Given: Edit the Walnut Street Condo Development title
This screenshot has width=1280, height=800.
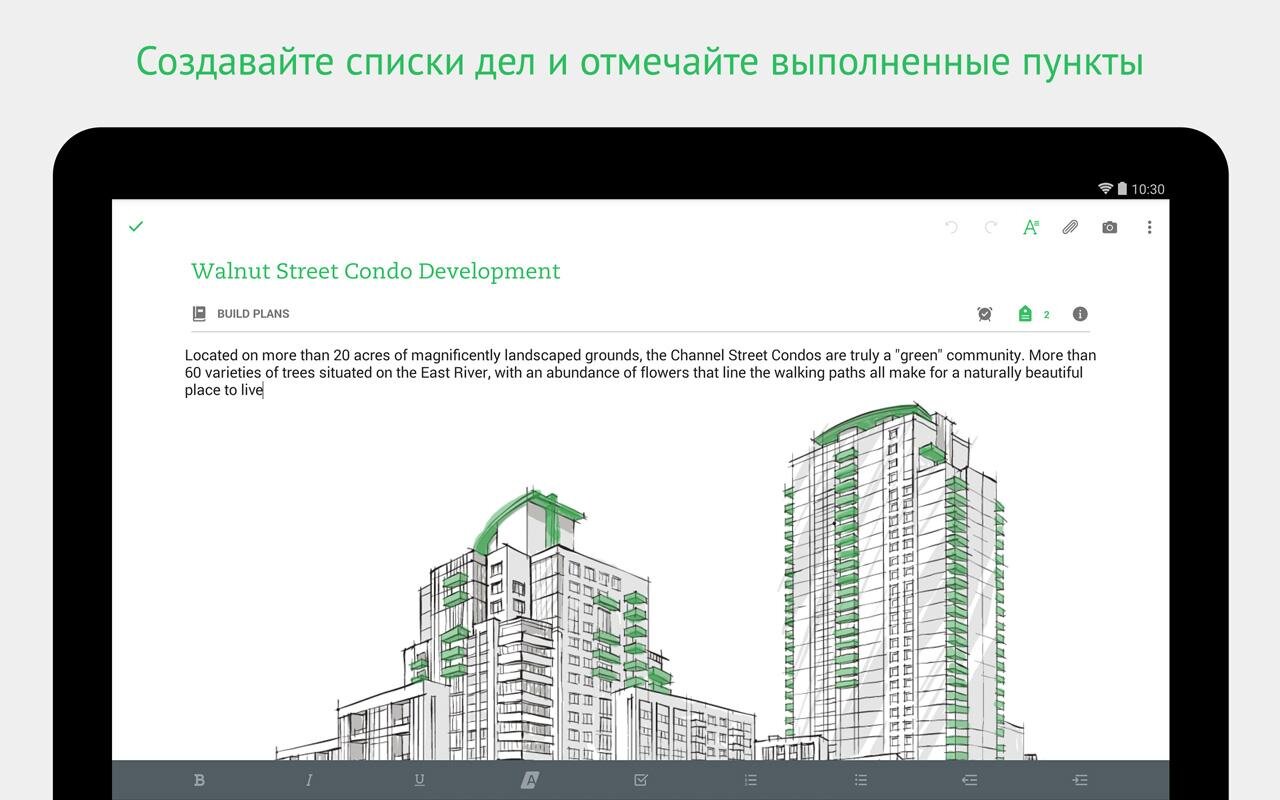Looking at the screenshot, I should (375, 271).
